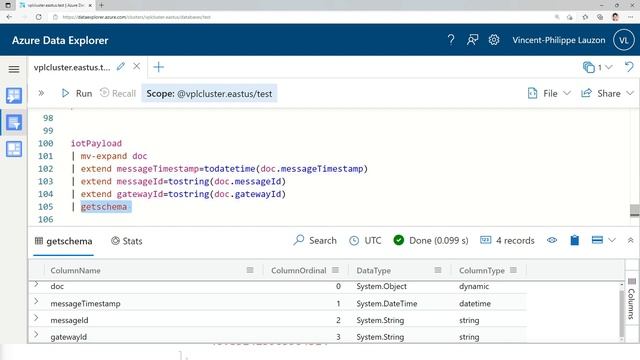This screenshot has height=360, width=640.
Task: Select the Query pane sidebar icon
Action: coord(14,122)
